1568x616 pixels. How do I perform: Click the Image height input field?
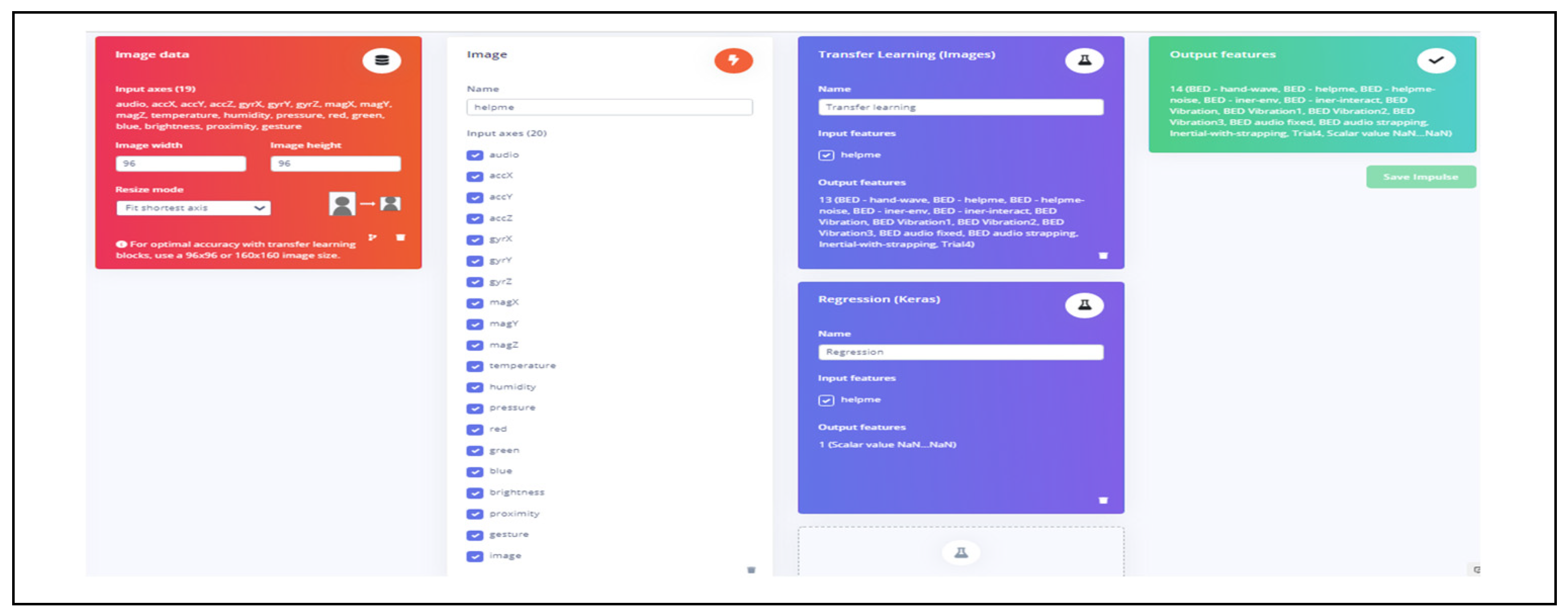click(335, 164)
